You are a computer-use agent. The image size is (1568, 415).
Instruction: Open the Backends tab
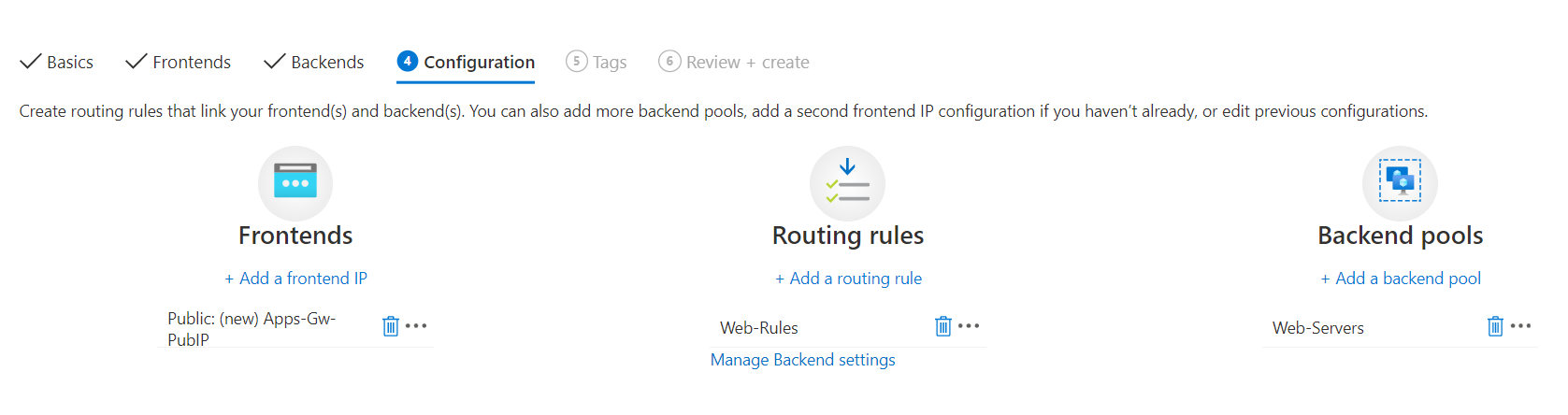[x=314, y=62]
